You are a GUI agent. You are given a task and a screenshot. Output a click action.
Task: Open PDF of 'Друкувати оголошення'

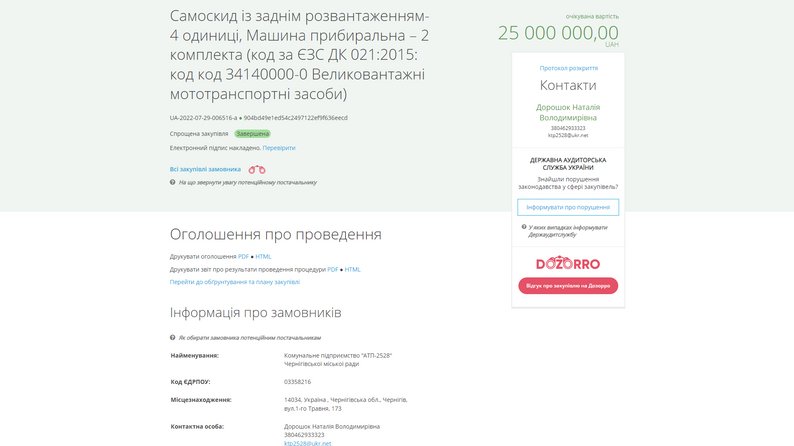(x=243, y=257)
